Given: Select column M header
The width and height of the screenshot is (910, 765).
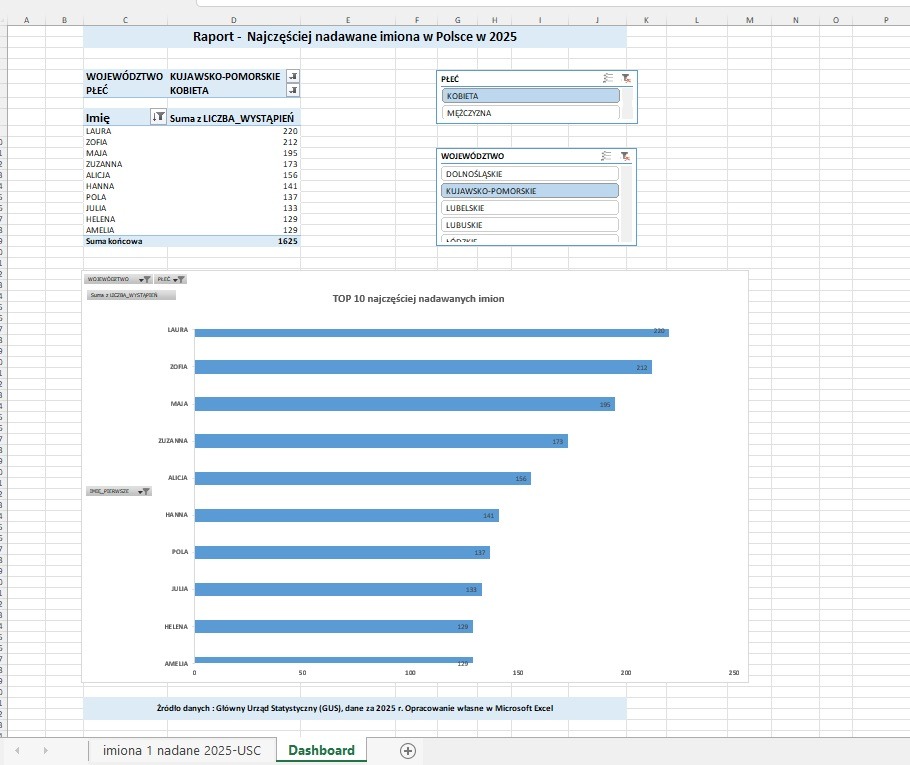Looking at the screenshot, I should pos(750,20).
